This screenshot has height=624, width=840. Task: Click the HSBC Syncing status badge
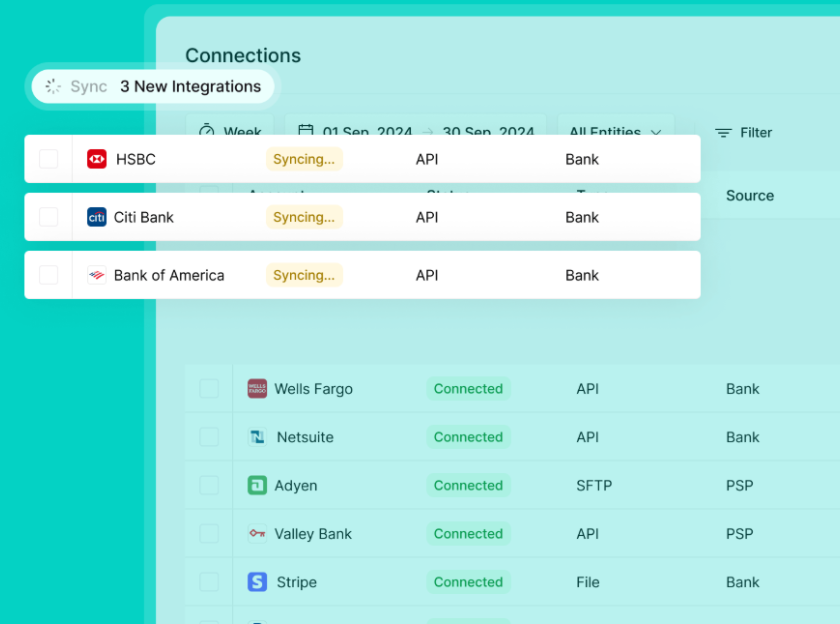304,159
